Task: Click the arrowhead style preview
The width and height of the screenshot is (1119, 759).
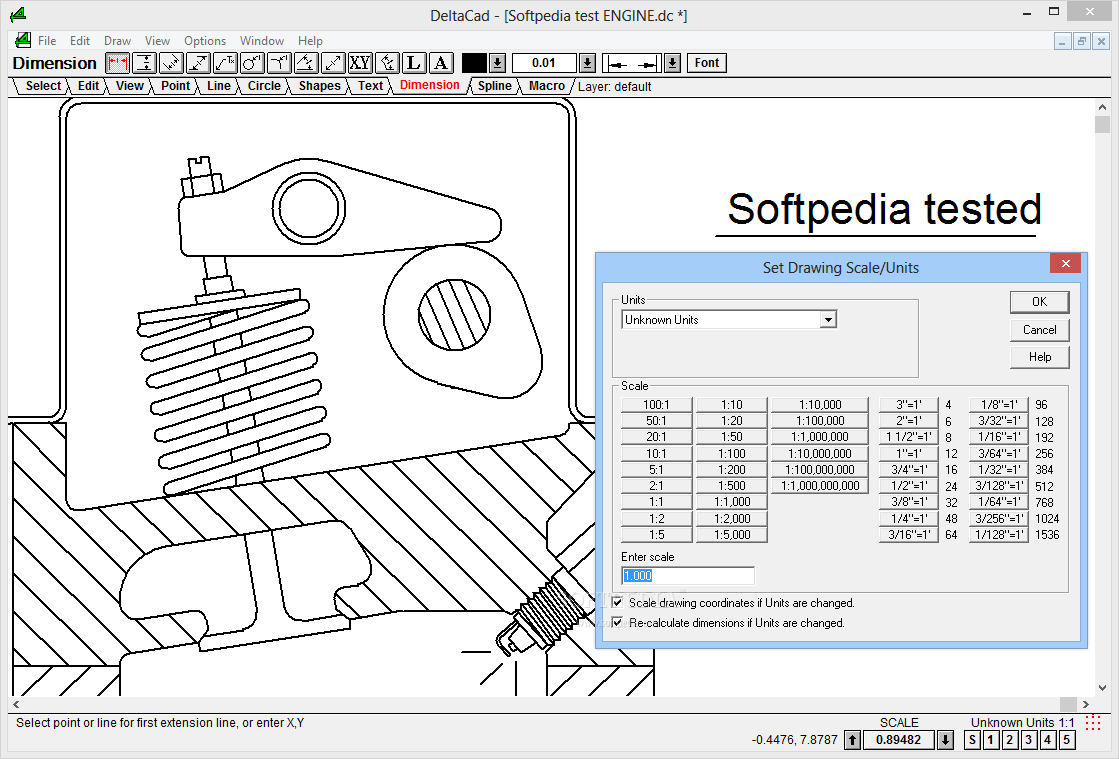Action: click(632, 63)
